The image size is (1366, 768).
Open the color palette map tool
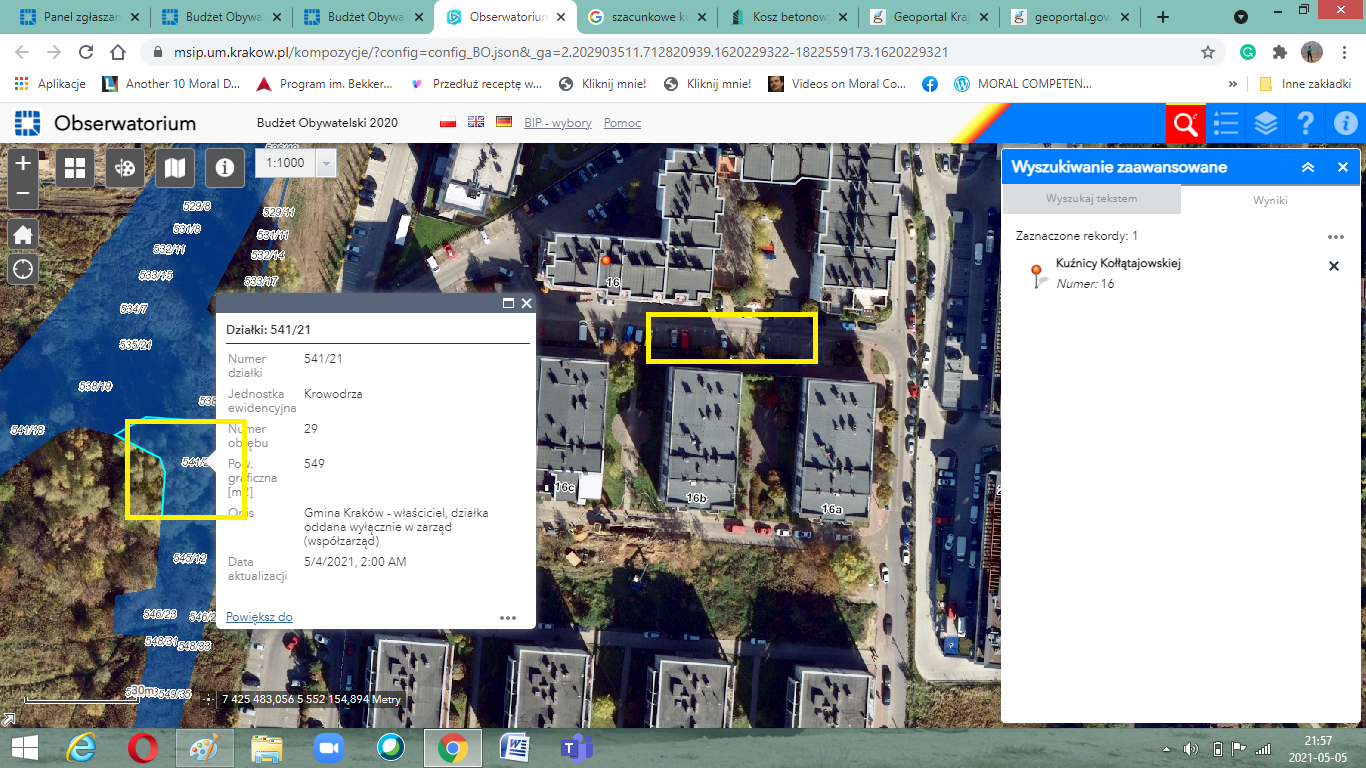coord(125,168)
